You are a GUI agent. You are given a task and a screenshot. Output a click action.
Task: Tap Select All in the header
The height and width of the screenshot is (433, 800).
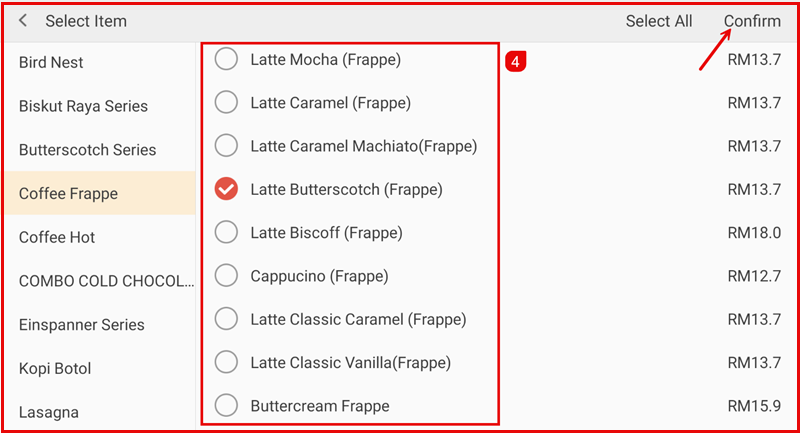(658, 21)
